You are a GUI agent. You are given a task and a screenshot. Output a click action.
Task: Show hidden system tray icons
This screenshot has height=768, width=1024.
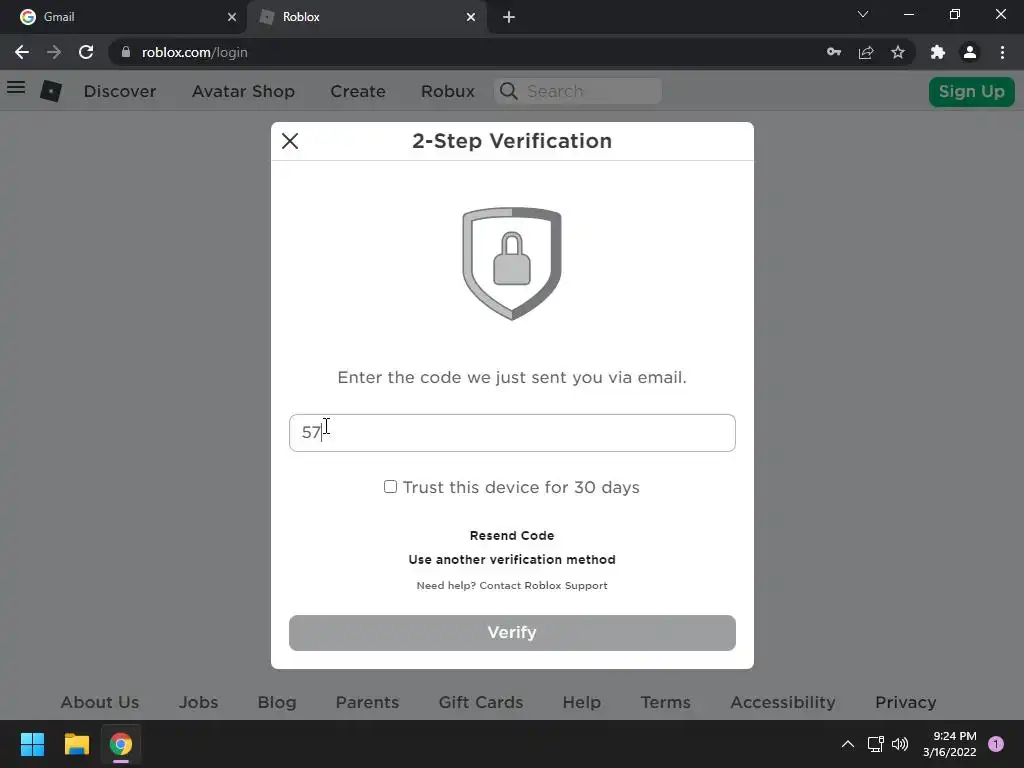[848, 744]
